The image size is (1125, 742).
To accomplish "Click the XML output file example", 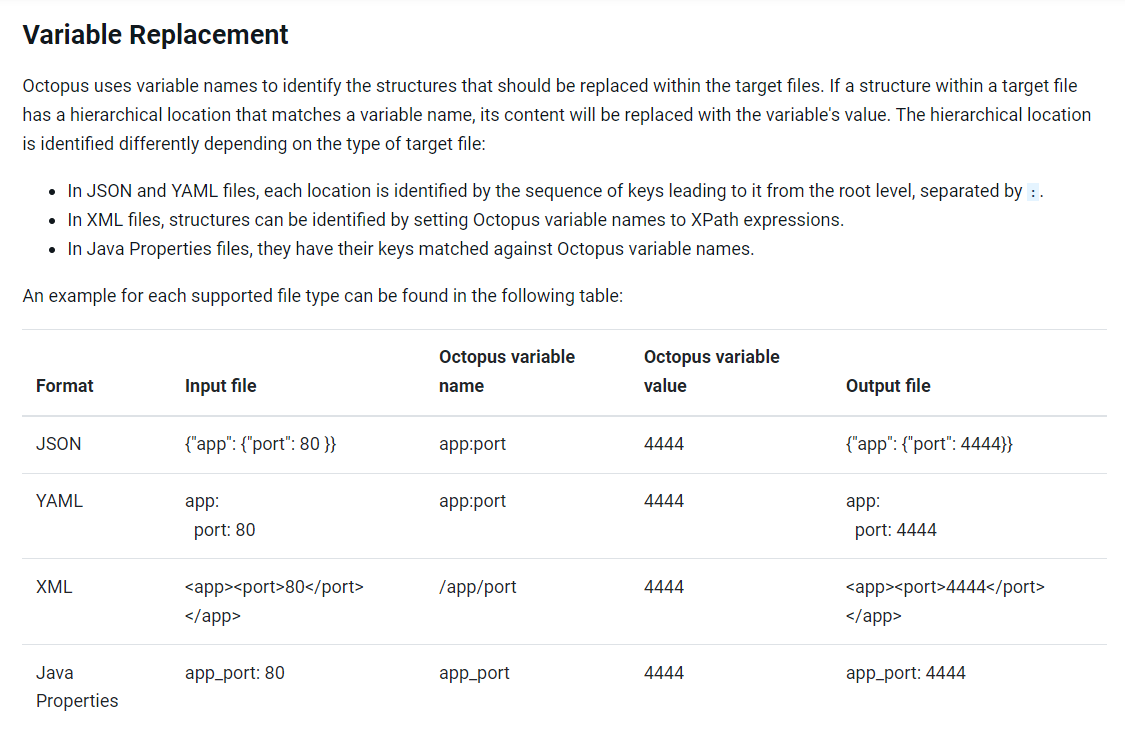I will click(x=945, y=601).
